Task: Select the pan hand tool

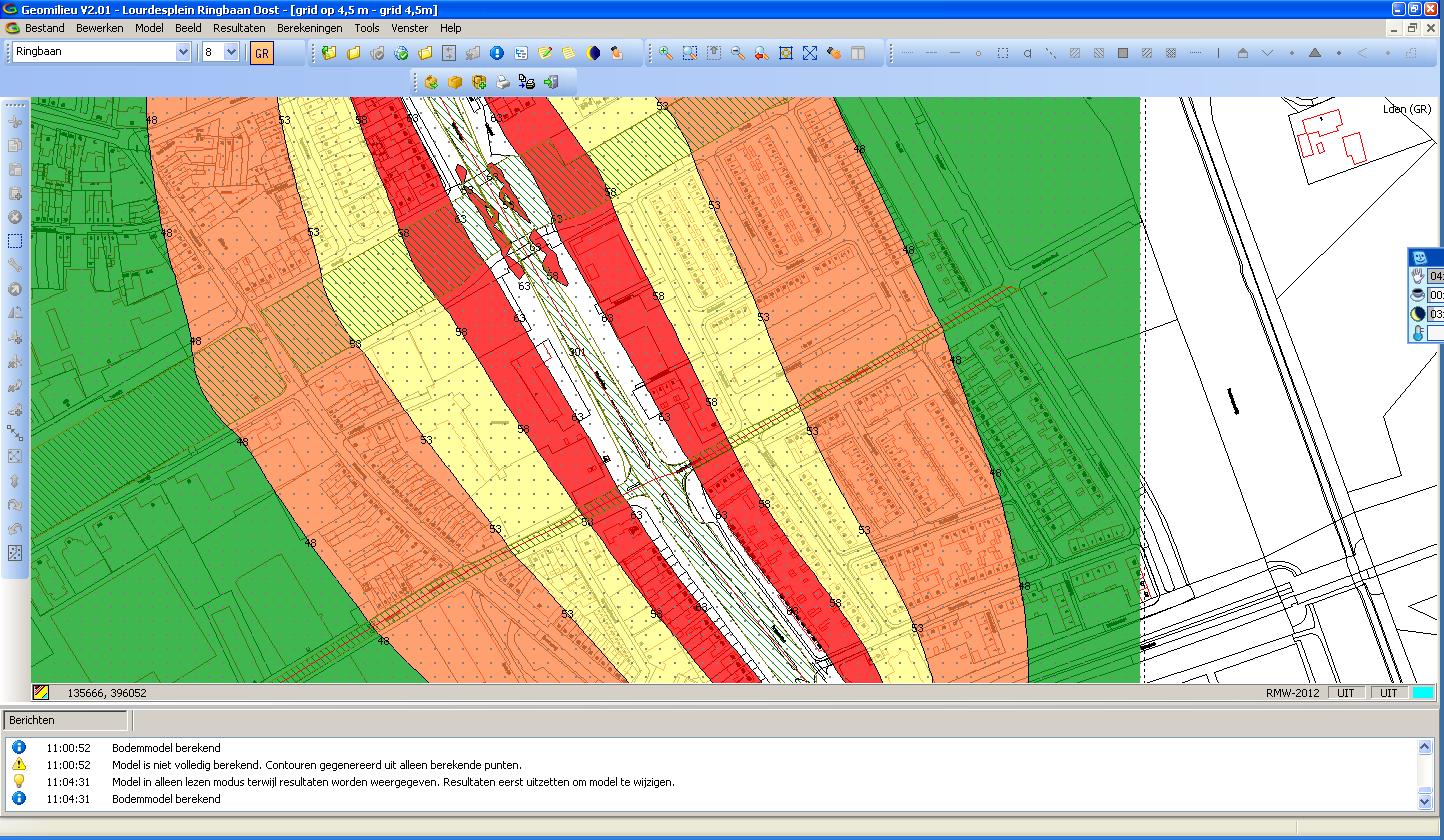Action: pyautogui.click(x=834, y=53)
